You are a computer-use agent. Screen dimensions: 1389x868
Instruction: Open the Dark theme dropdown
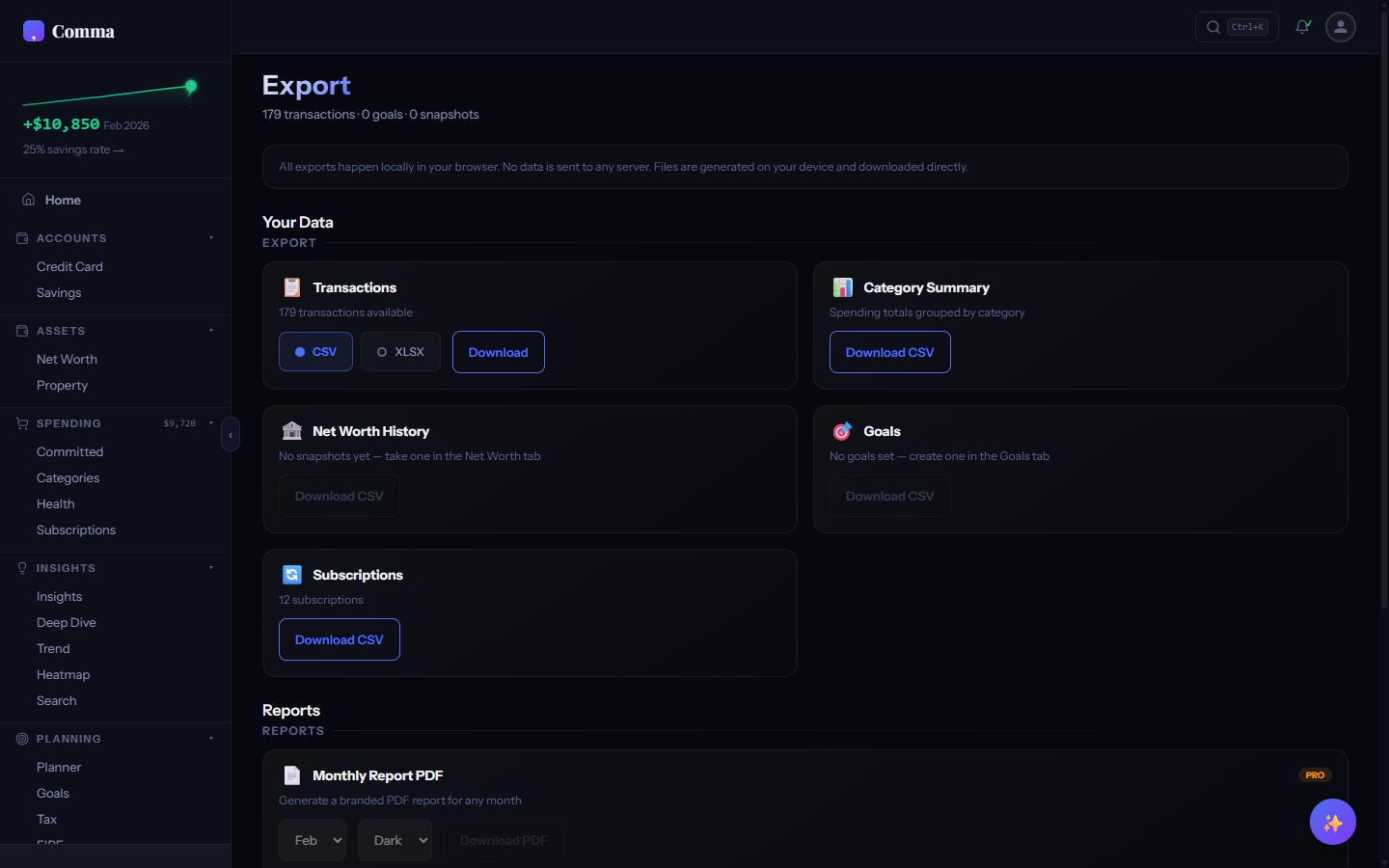395,840
